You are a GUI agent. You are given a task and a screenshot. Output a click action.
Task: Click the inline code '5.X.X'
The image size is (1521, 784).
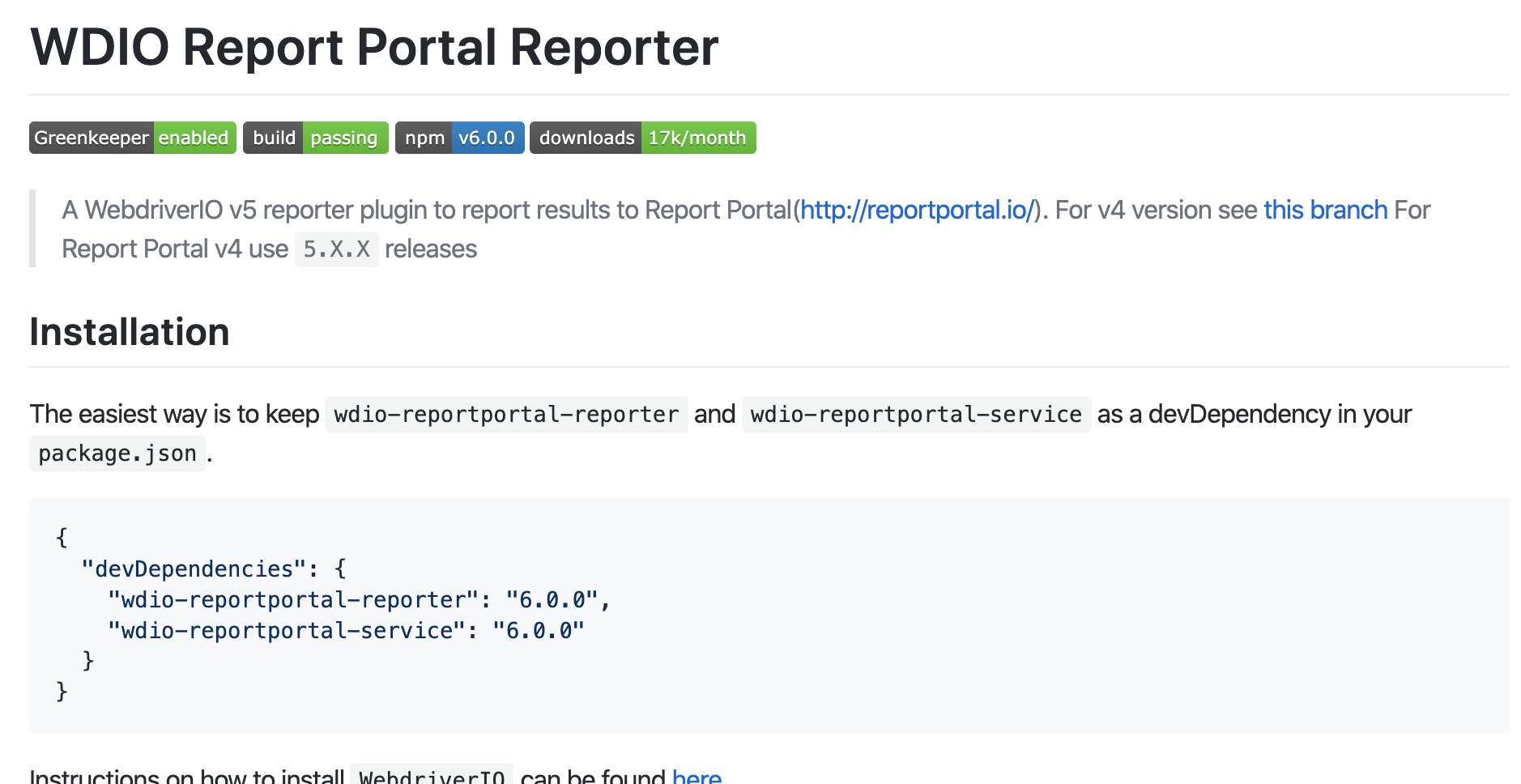(x=336, y=249)
